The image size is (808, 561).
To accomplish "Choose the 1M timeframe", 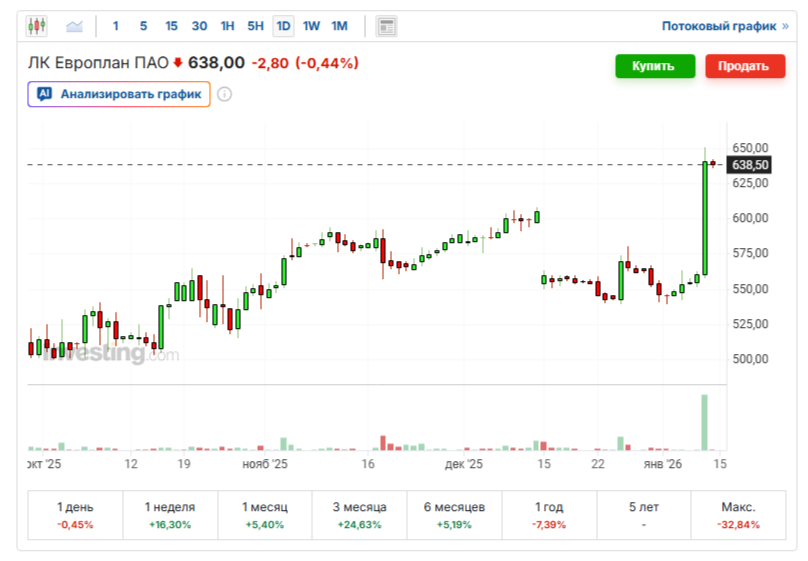I will click(339, 26).
